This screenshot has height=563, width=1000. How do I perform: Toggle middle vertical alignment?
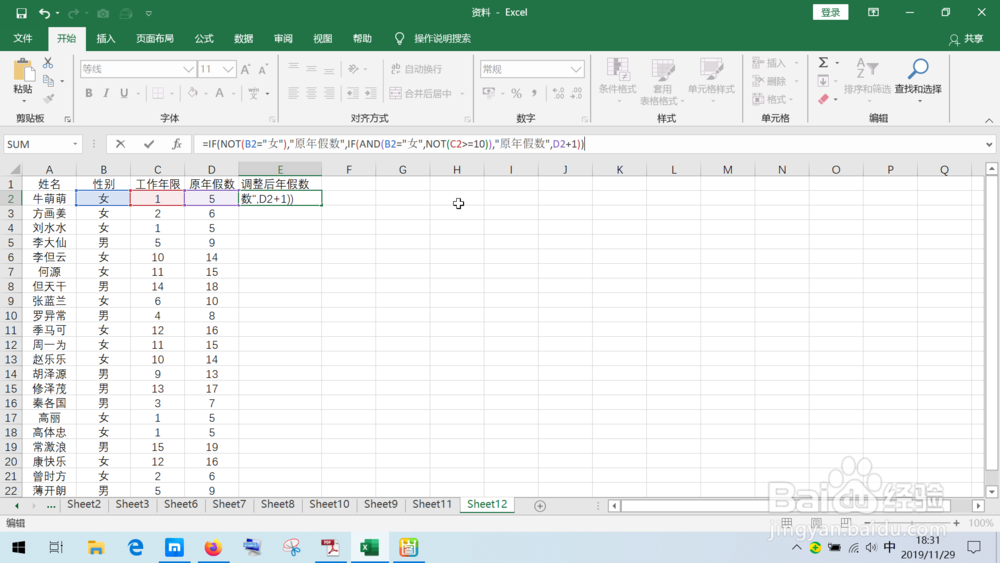(x=311, y=69)
